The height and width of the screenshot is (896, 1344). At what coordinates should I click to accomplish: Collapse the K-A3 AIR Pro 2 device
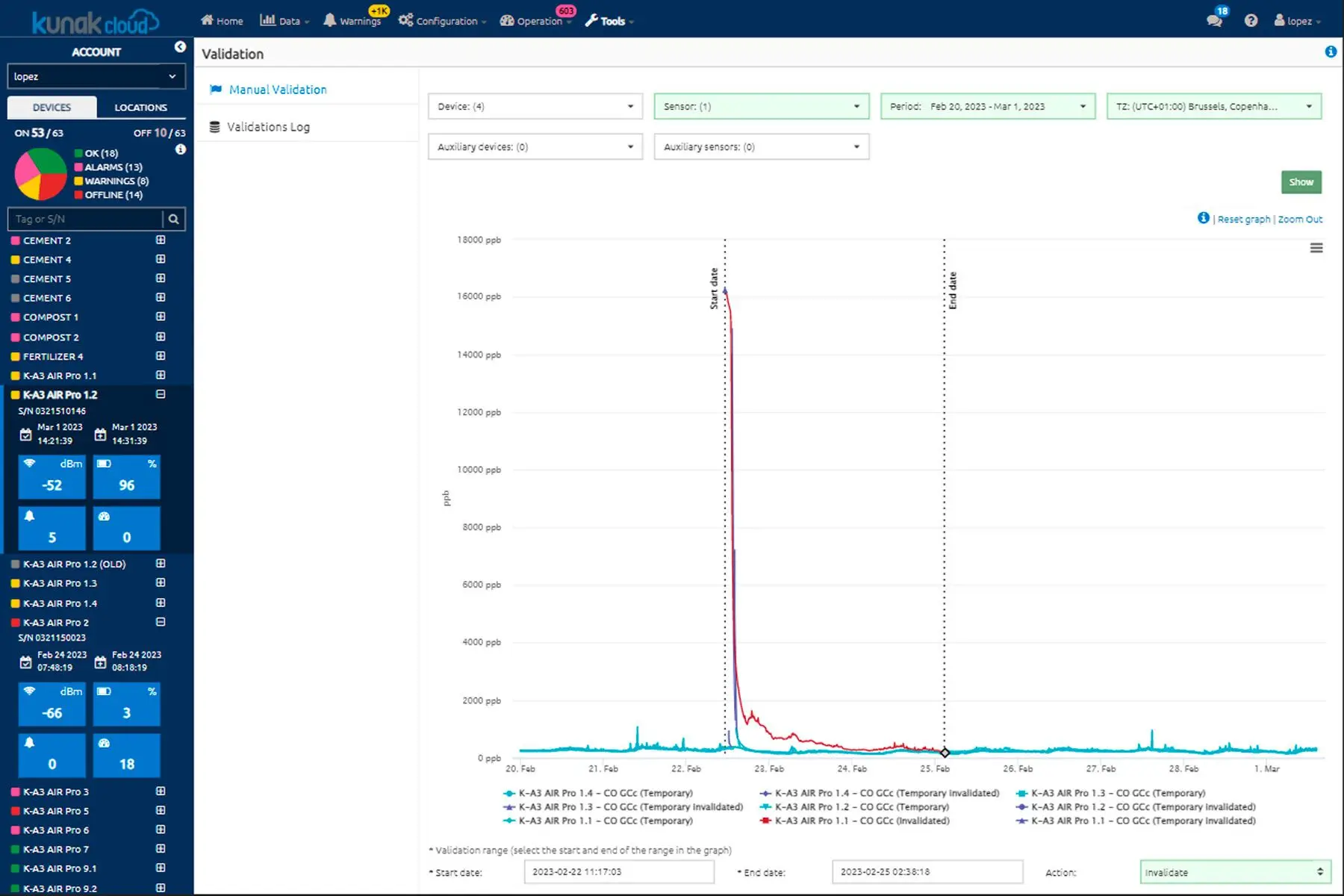(x=161, y=622)
